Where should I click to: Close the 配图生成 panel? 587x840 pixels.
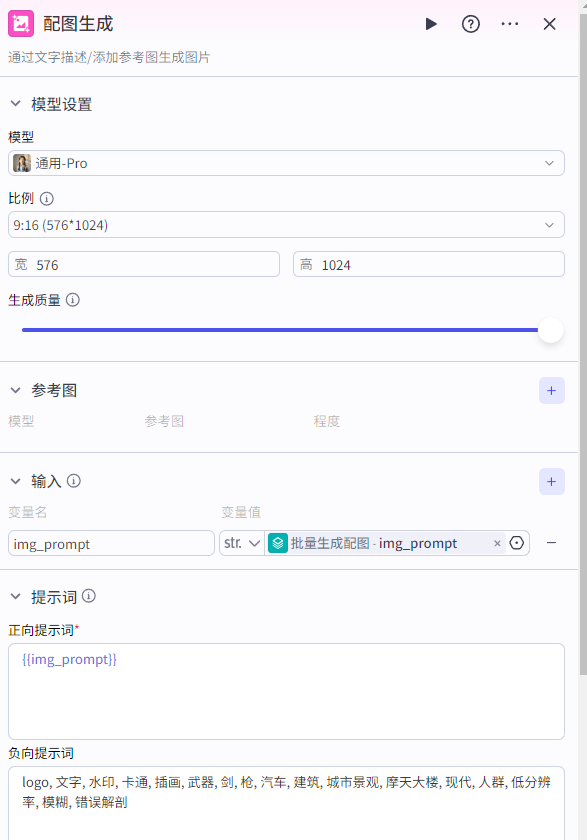click(x=550, y=24)
